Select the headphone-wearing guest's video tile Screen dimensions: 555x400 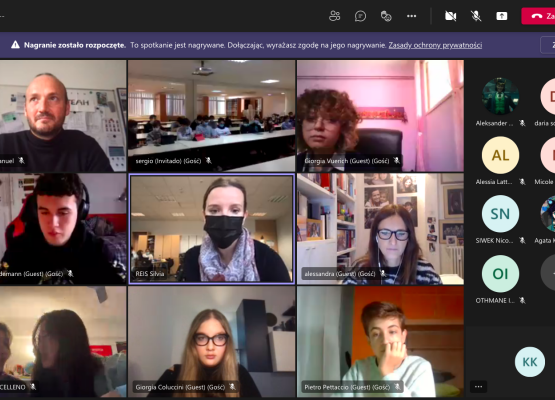pos(63,229)
